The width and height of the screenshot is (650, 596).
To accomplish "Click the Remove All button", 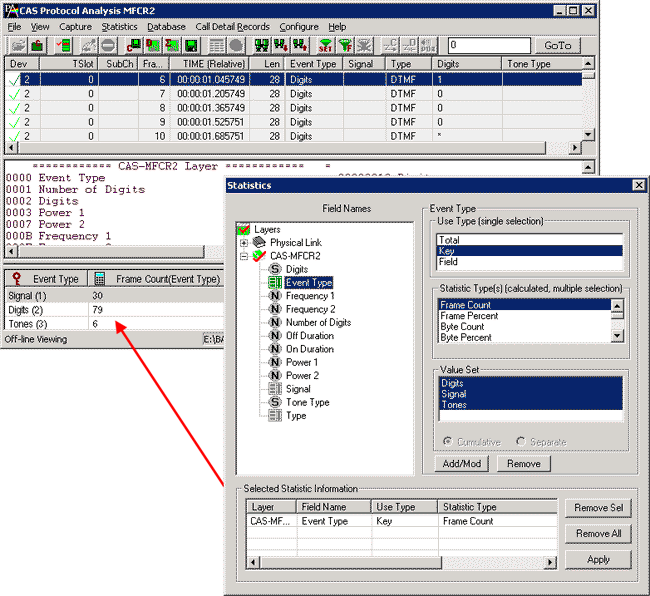I will point(598,533).
